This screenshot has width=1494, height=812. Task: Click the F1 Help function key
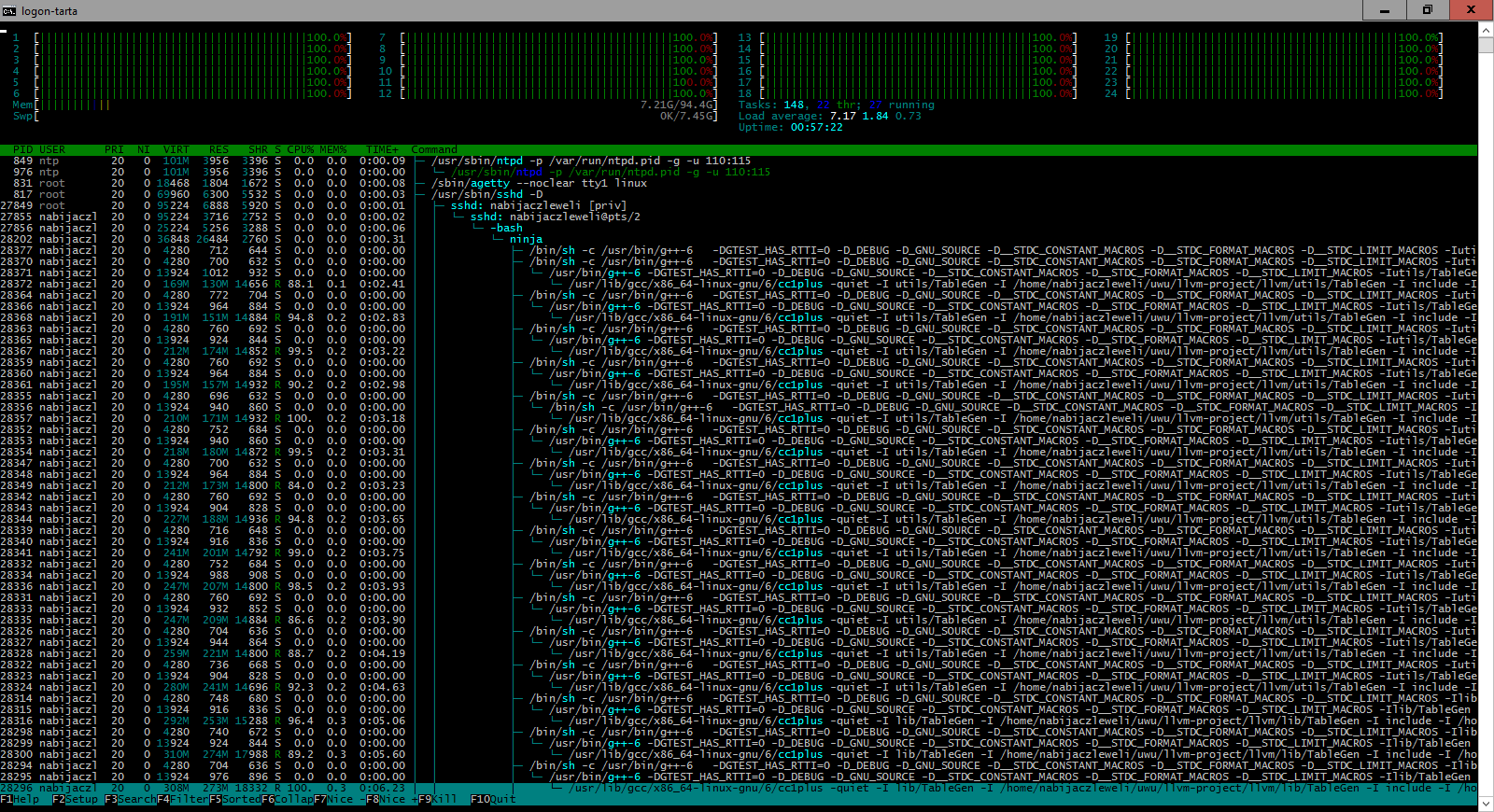pos(20,799)
